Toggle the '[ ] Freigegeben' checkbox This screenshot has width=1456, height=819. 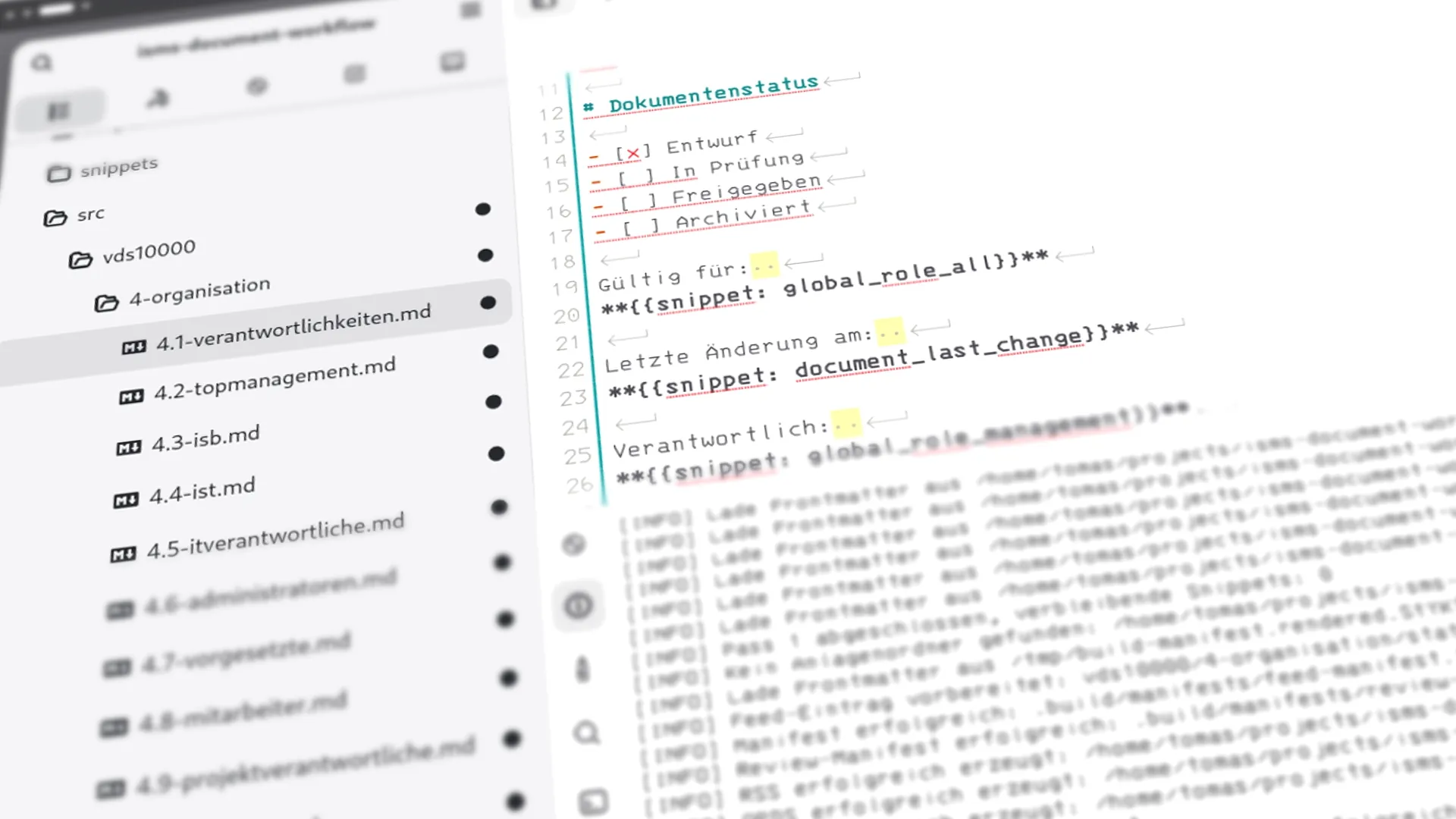point(639,202)
